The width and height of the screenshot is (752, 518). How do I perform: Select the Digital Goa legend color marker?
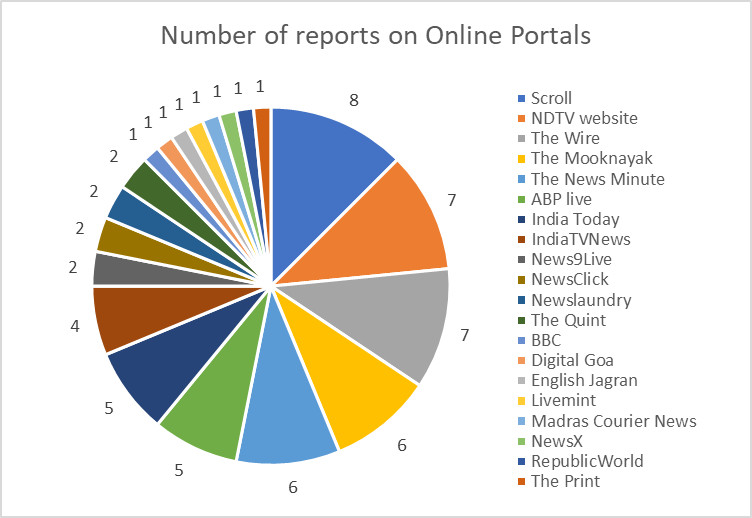click(x=521, y=360)
